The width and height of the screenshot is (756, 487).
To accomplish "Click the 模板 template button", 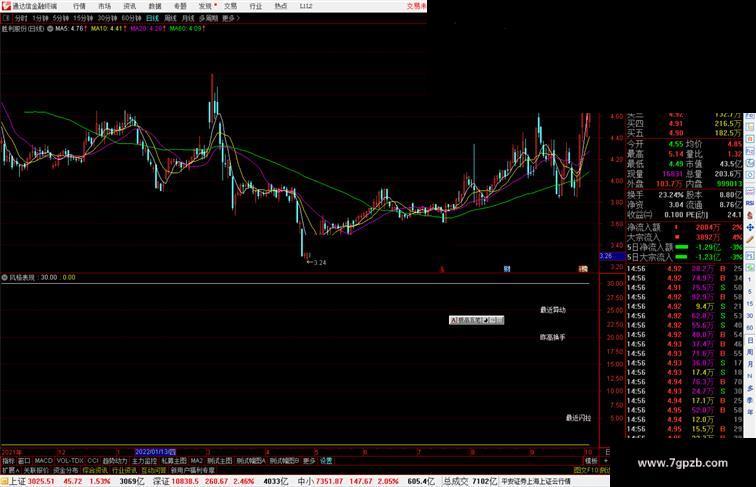I will click(x=591, y=461).
